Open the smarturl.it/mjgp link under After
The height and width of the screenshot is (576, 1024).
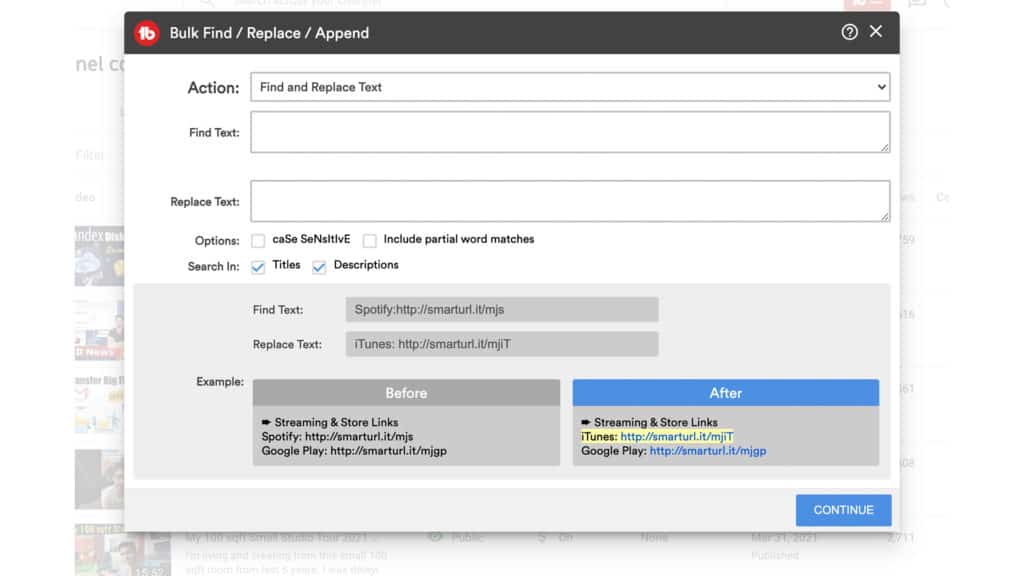click(707, 451)
